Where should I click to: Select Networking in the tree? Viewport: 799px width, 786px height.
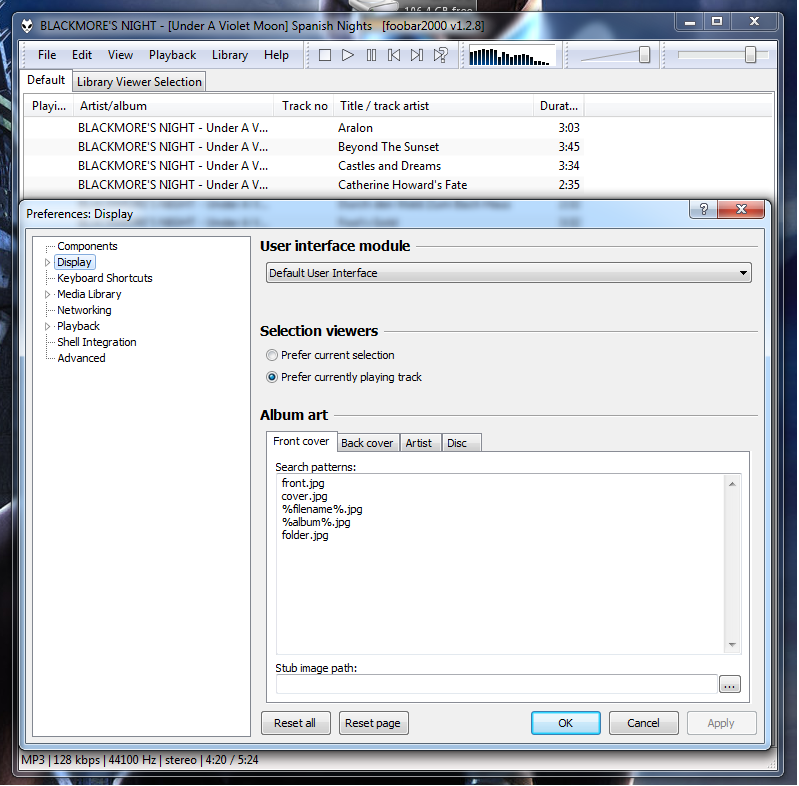click(x=84, y=310)
